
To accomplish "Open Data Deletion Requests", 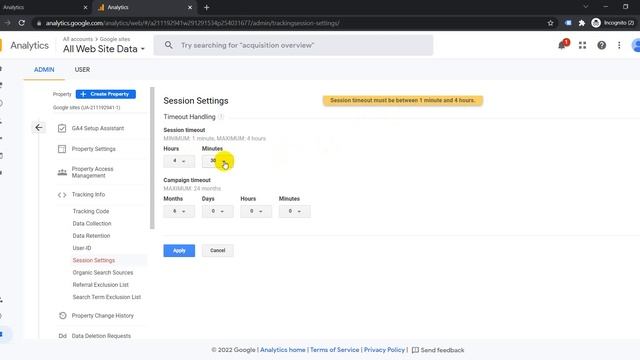I will [101, 336].
